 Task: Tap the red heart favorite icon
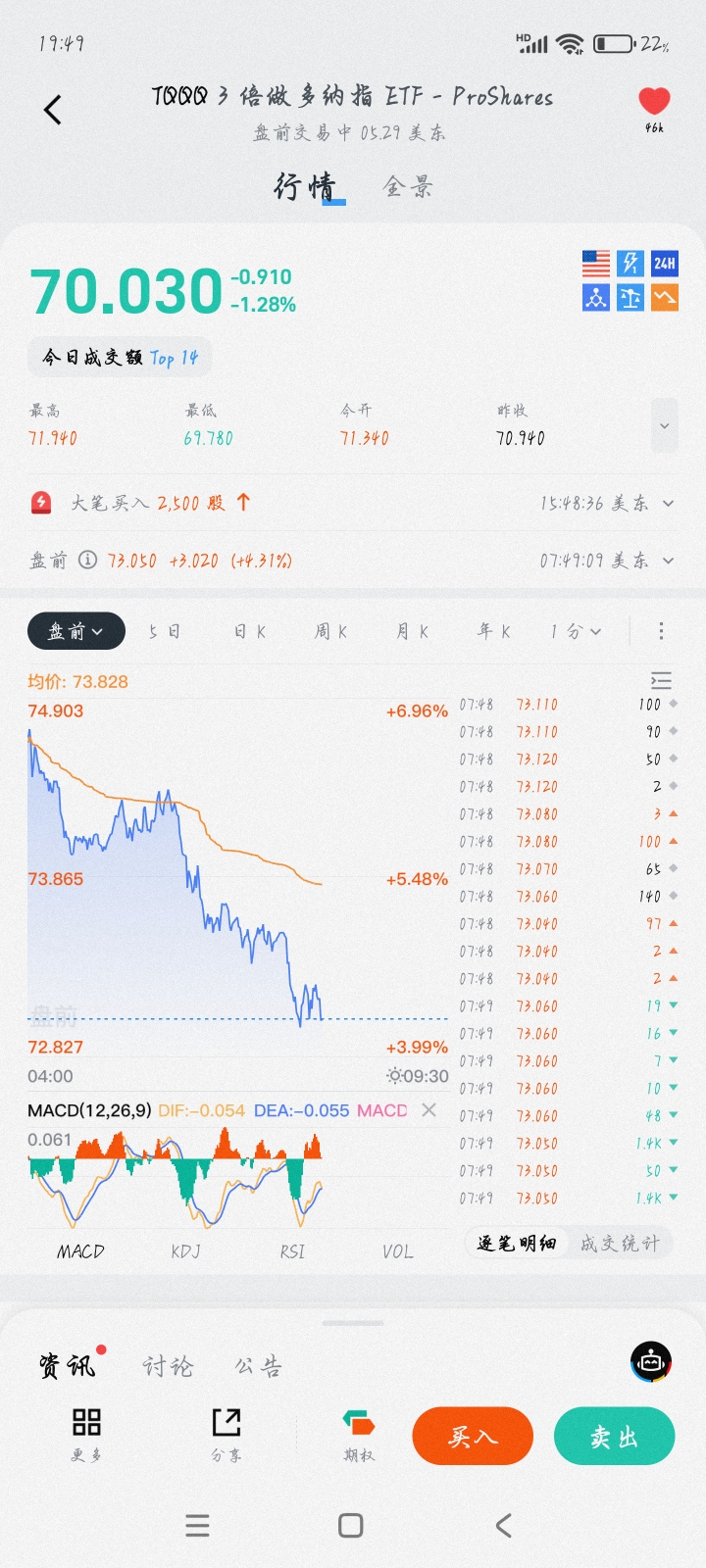(x=654, y=101)
